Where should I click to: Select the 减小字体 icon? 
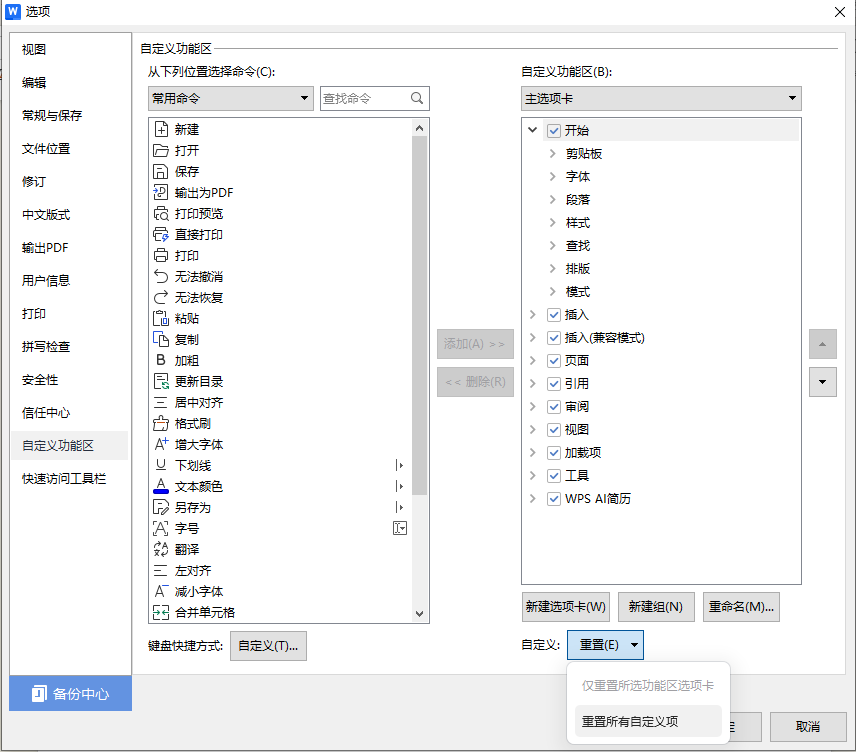pos(161,591)
